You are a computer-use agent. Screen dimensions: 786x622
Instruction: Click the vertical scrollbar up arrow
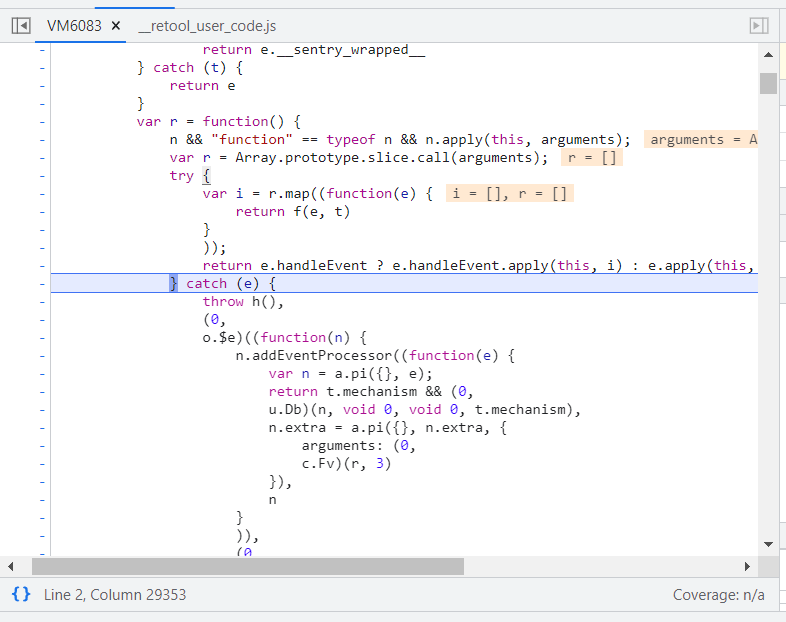pos(768,55)
